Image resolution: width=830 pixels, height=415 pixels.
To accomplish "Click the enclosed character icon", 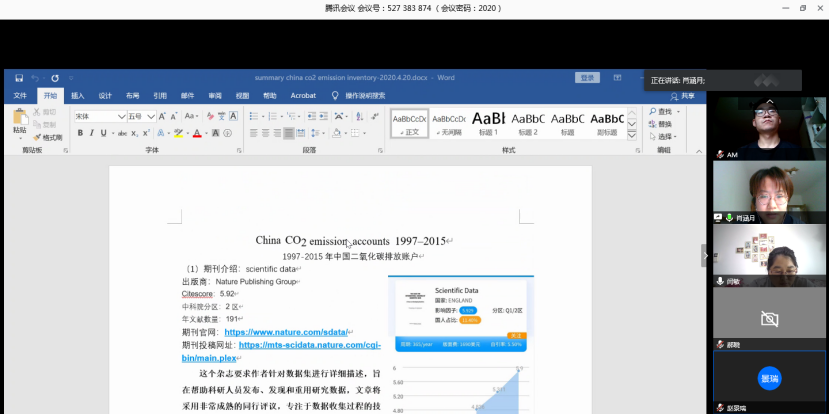I will [x=228, y=133].
